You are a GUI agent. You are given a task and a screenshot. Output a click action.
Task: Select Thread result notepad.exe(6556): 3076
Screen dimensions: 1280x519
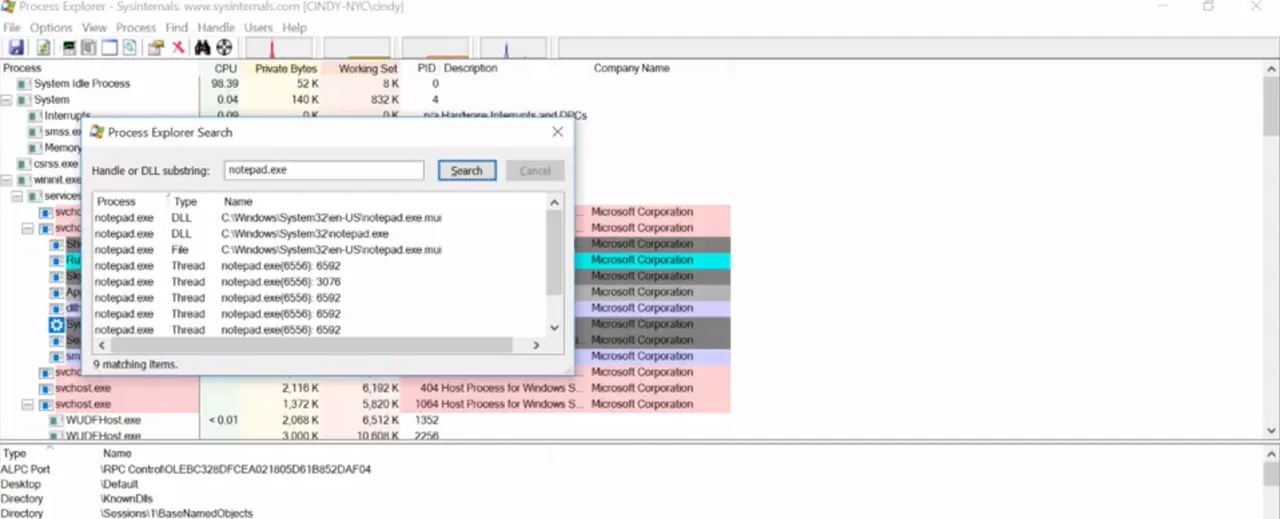[320, 282]
